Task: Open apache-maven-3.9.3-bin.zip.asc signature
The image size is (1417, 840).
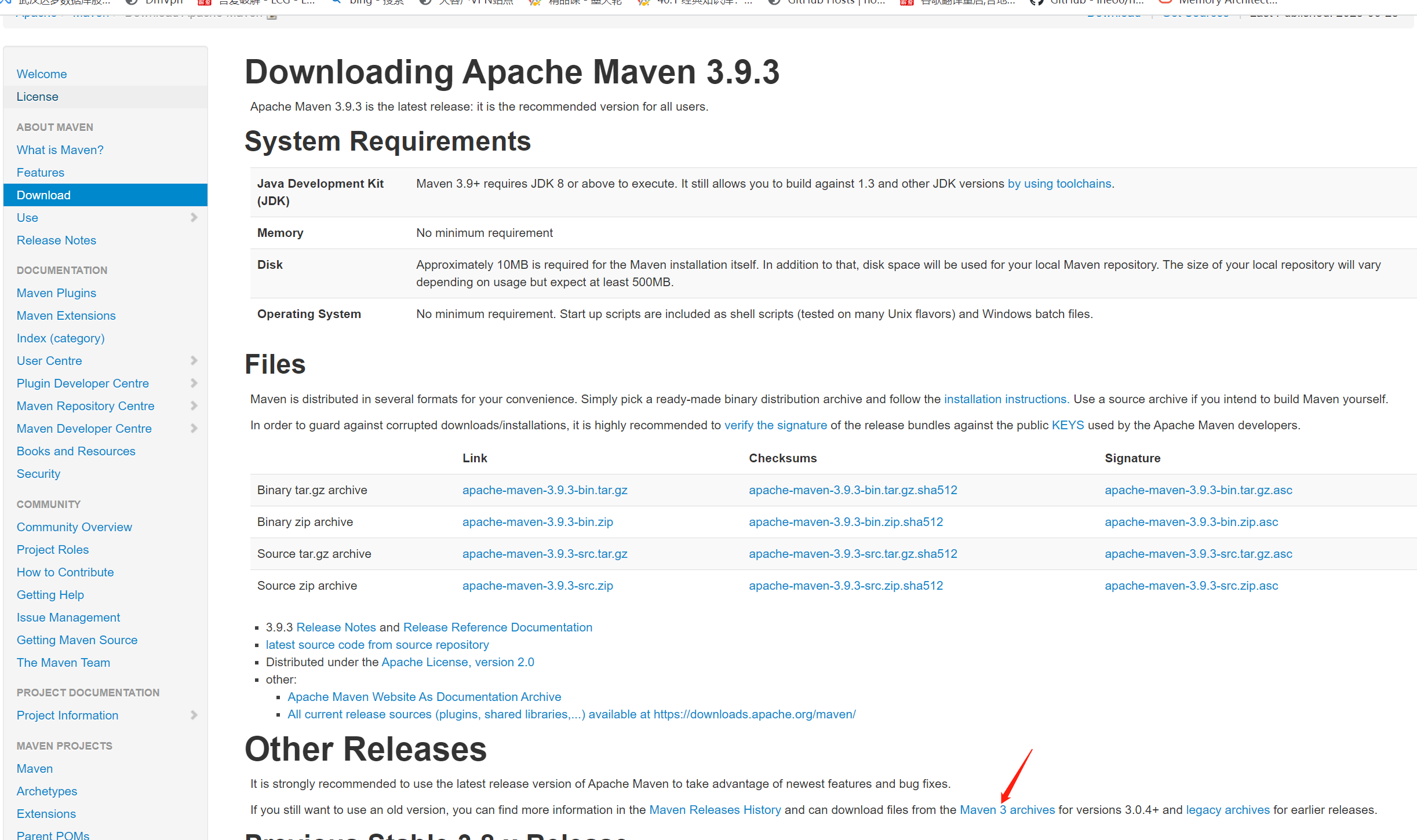Action: [x=1191, y=522]
